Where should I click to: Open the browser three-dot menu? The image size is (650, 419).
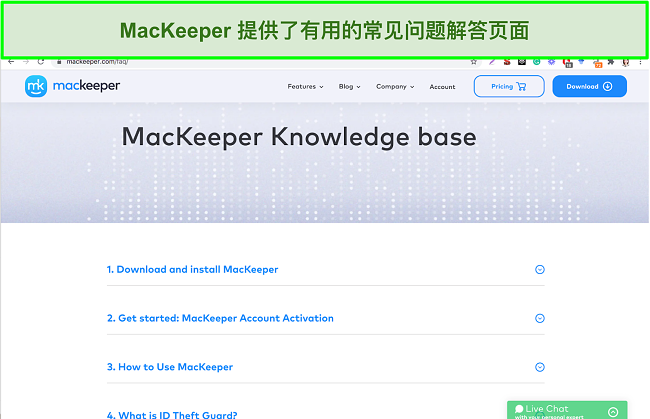(x=640, y=62)
